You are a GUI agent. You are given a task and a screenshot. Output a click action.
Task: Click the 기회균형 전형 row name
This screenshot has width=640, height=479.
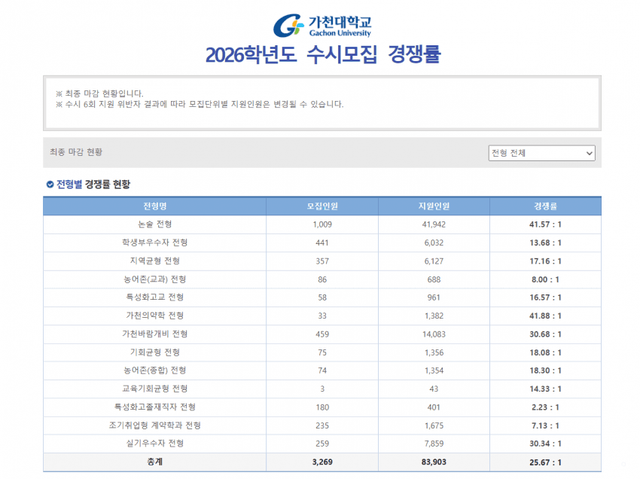(154, 352)
